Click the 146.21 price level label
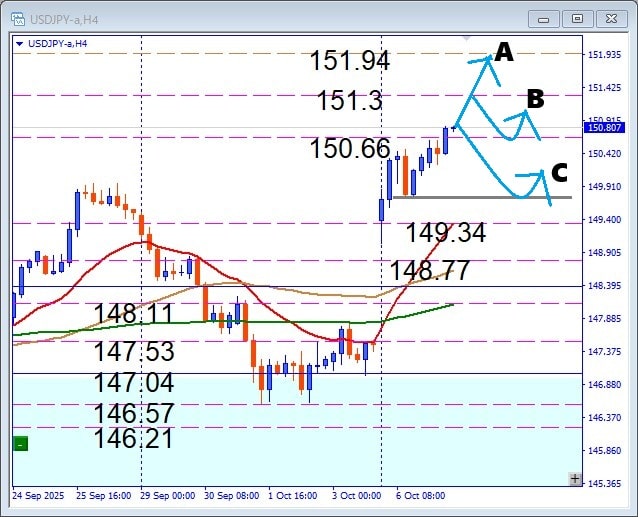This screenshot has width=638, height=517. pyautogui.click(x=134, y=438)
